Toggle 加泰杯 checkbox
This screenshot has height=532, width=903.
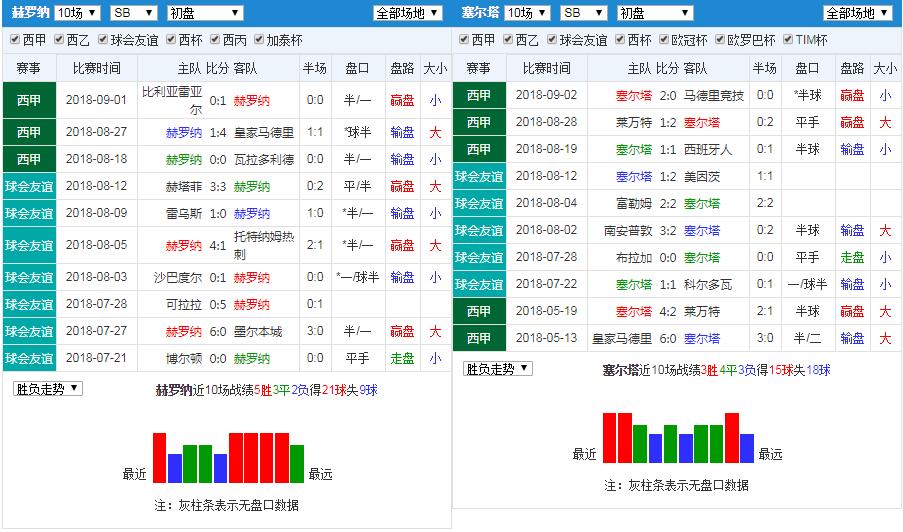(259, 40)
